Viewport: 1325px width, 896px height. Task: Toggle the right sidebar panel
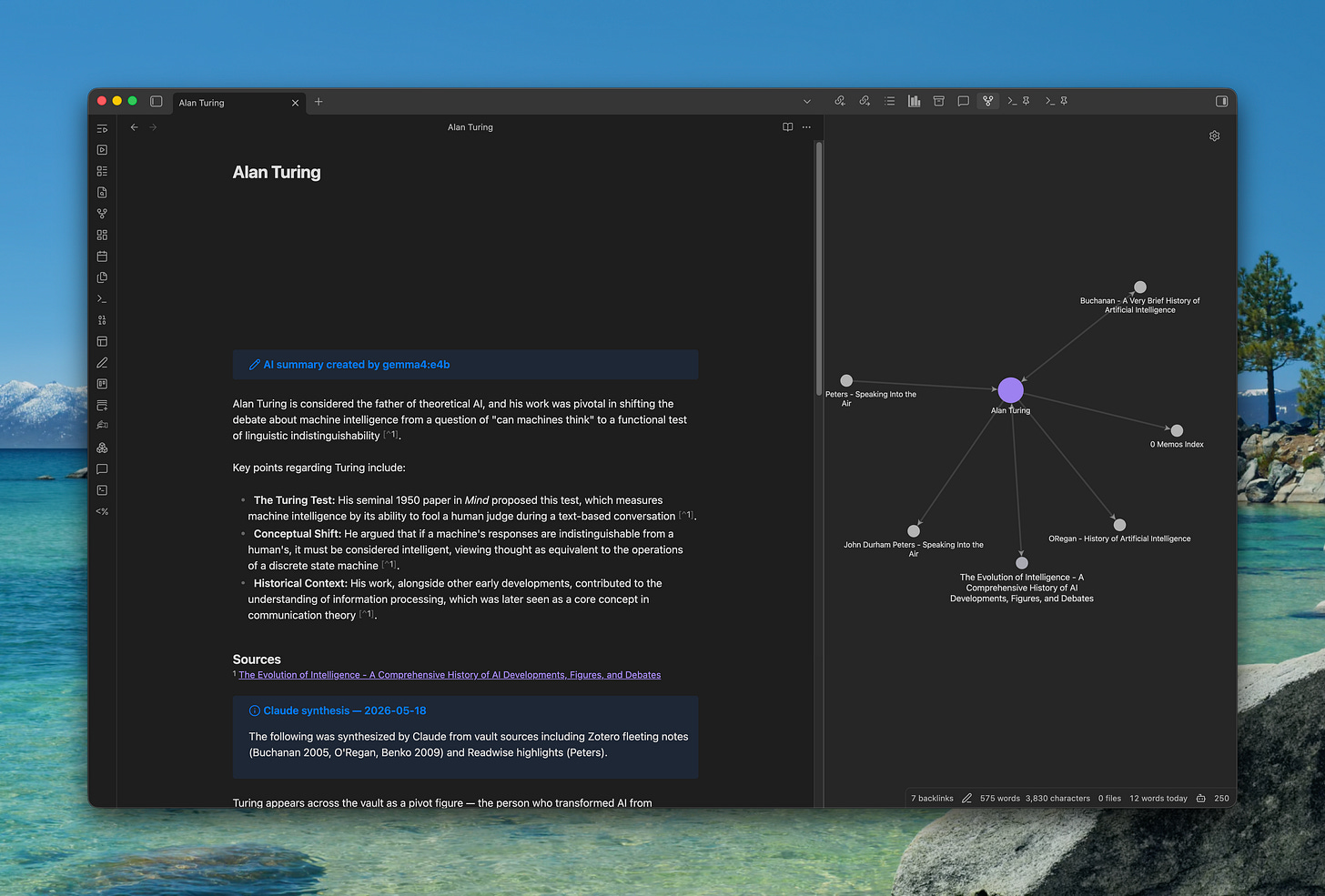coord(1221,101)
